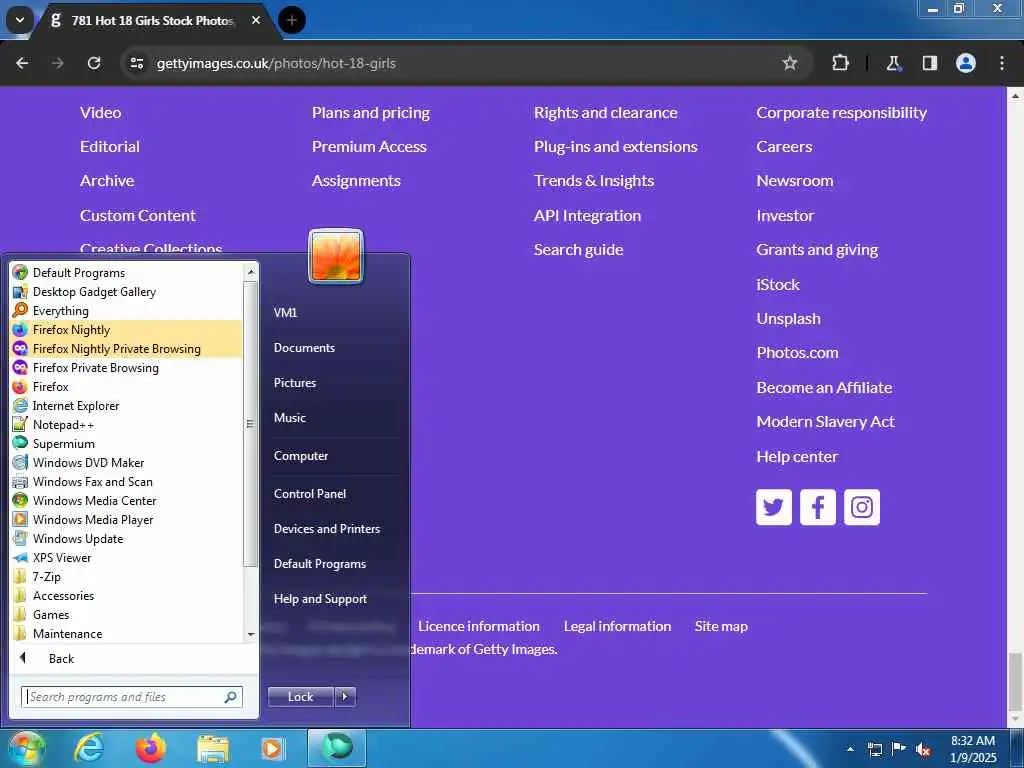This screenshot has width=1024, height=768.
Task: Open the Corporate responsibility link
Action: click(x=841, y=112)
